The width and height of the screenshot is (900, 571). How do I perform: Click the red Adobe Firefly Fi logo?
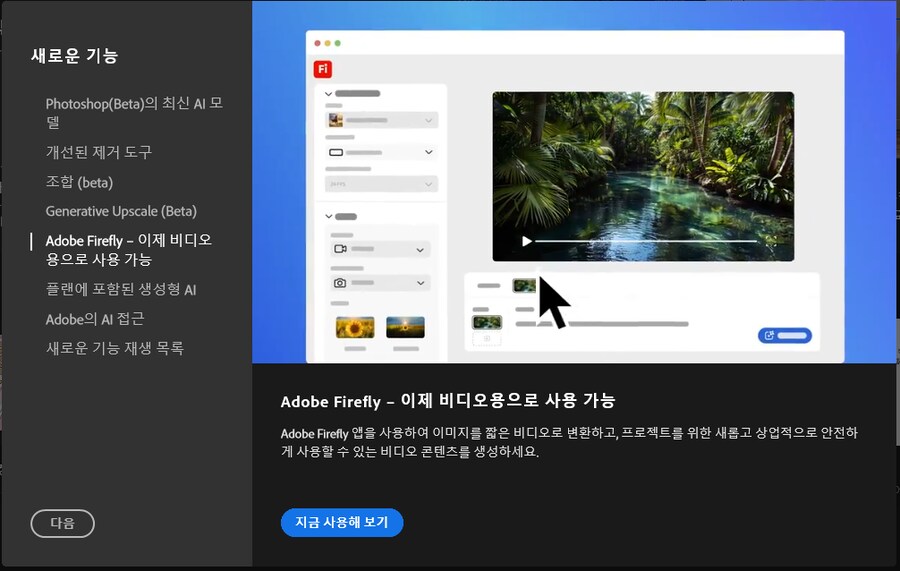(x=323, y=69)
